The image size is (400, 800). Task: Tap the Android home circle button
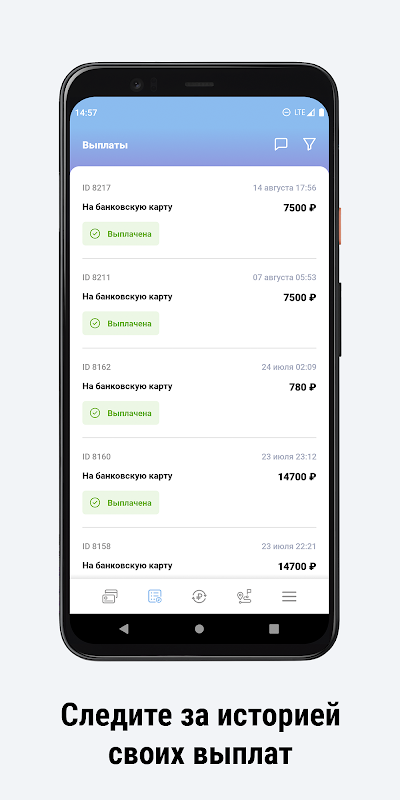pyautogui.click(x=199, y=629)
